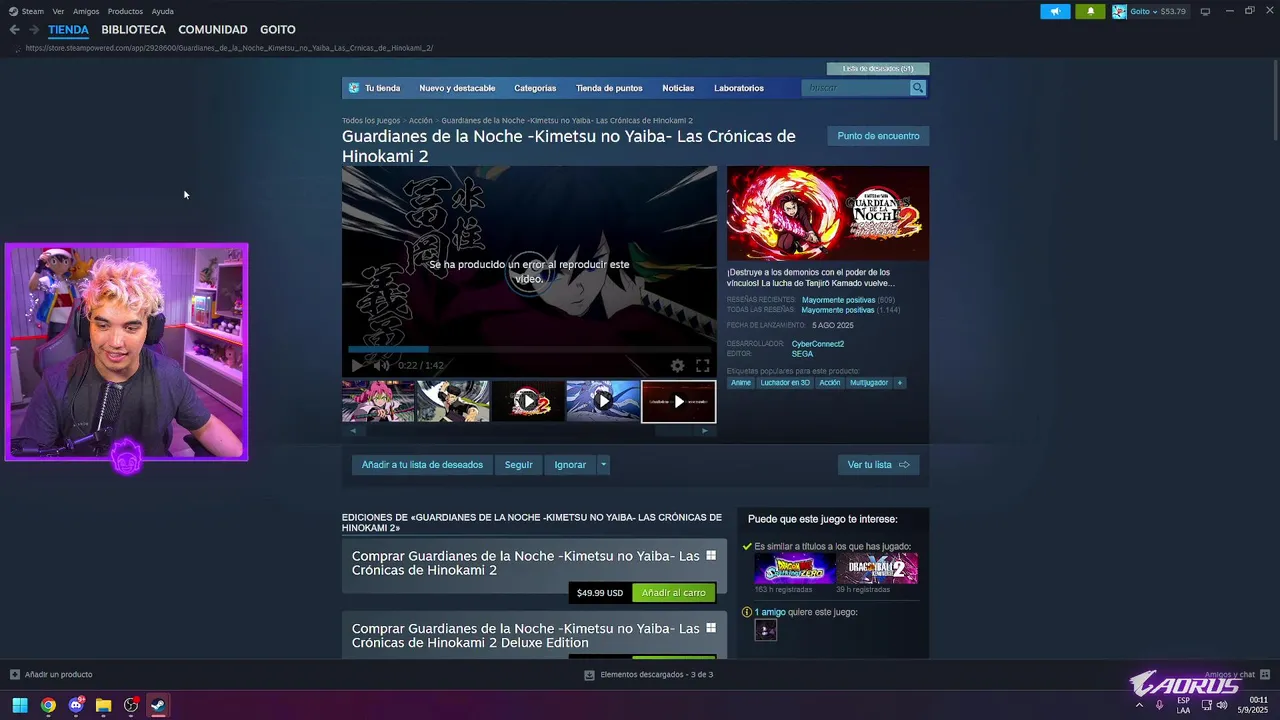Select the Anime tag
Viewport: 1280px width, 720px height.
741,383
